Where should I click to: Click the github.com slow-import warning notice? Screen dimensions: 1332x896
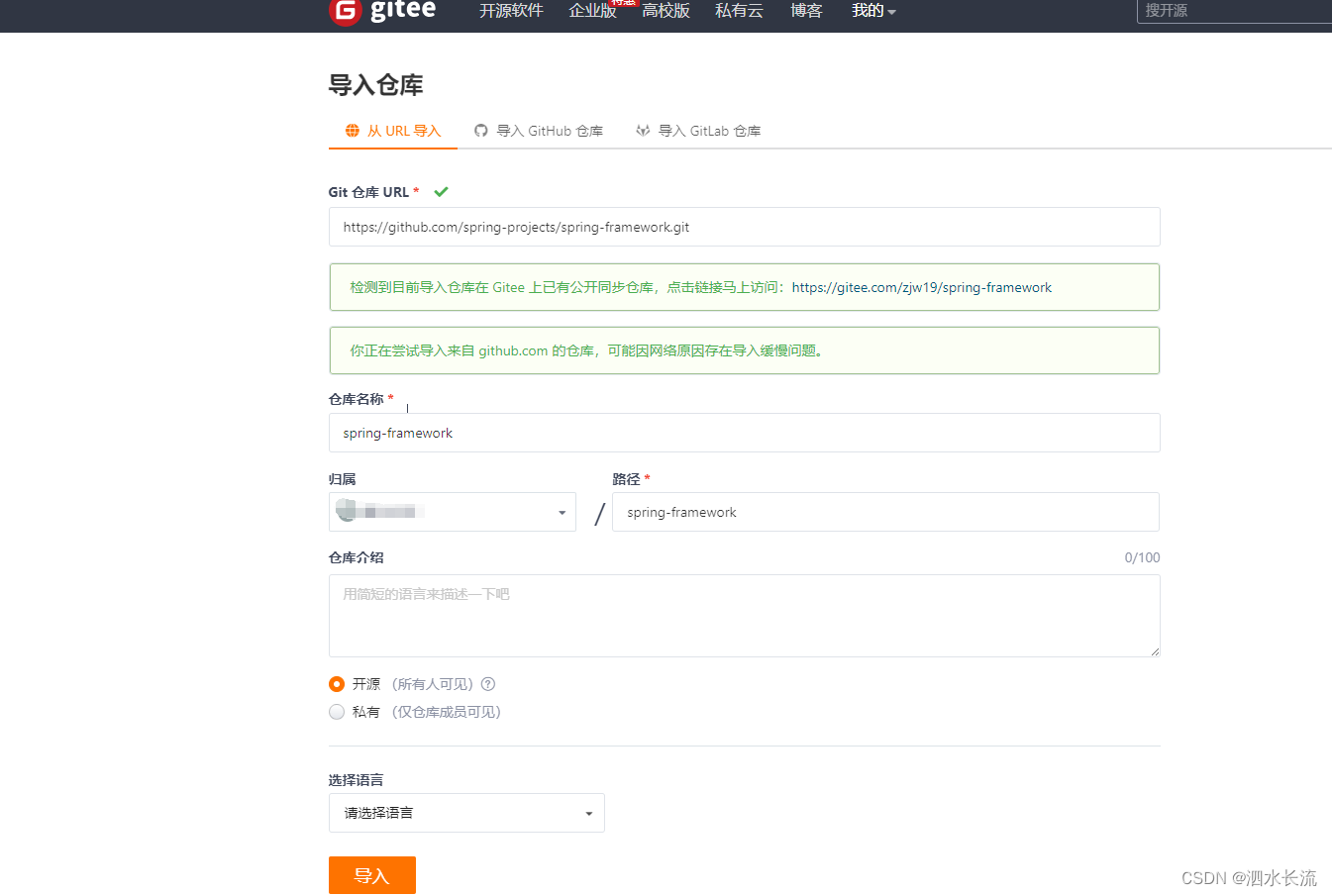pos(744,350)
